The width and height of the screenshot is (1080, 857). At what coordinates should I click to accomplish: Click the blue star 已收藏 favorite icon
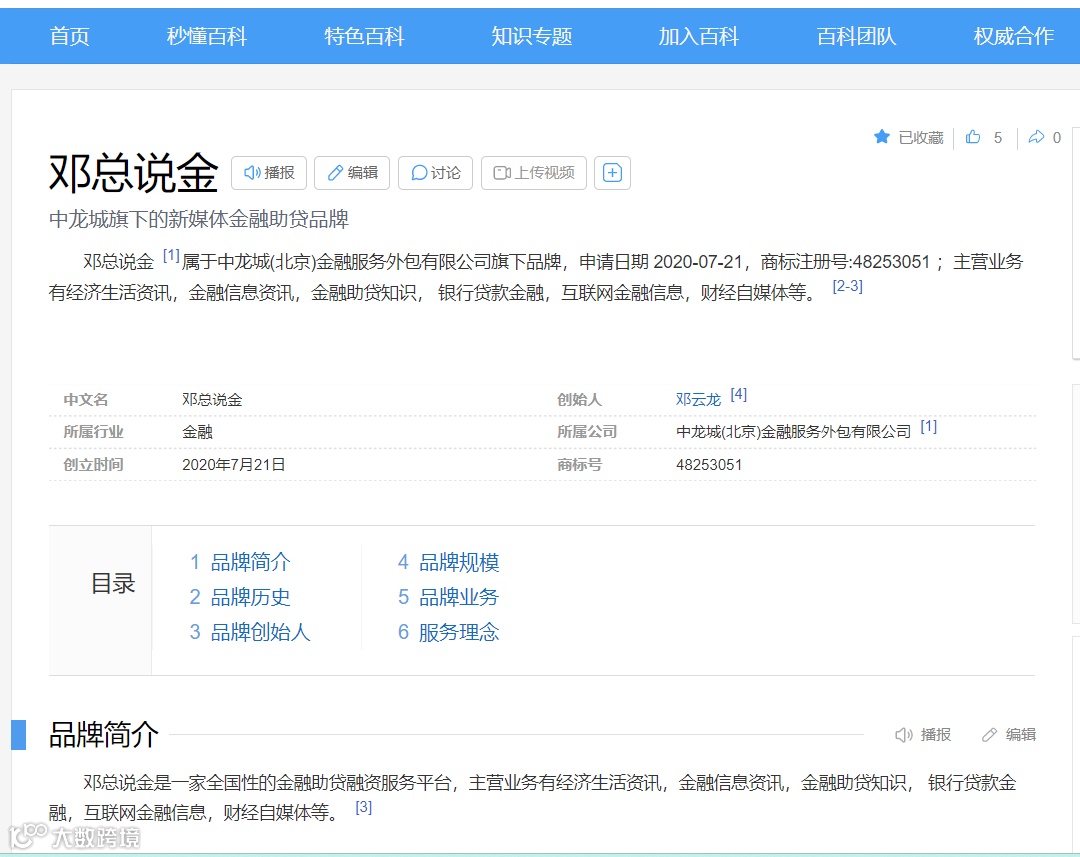click(x=882, y=137)
